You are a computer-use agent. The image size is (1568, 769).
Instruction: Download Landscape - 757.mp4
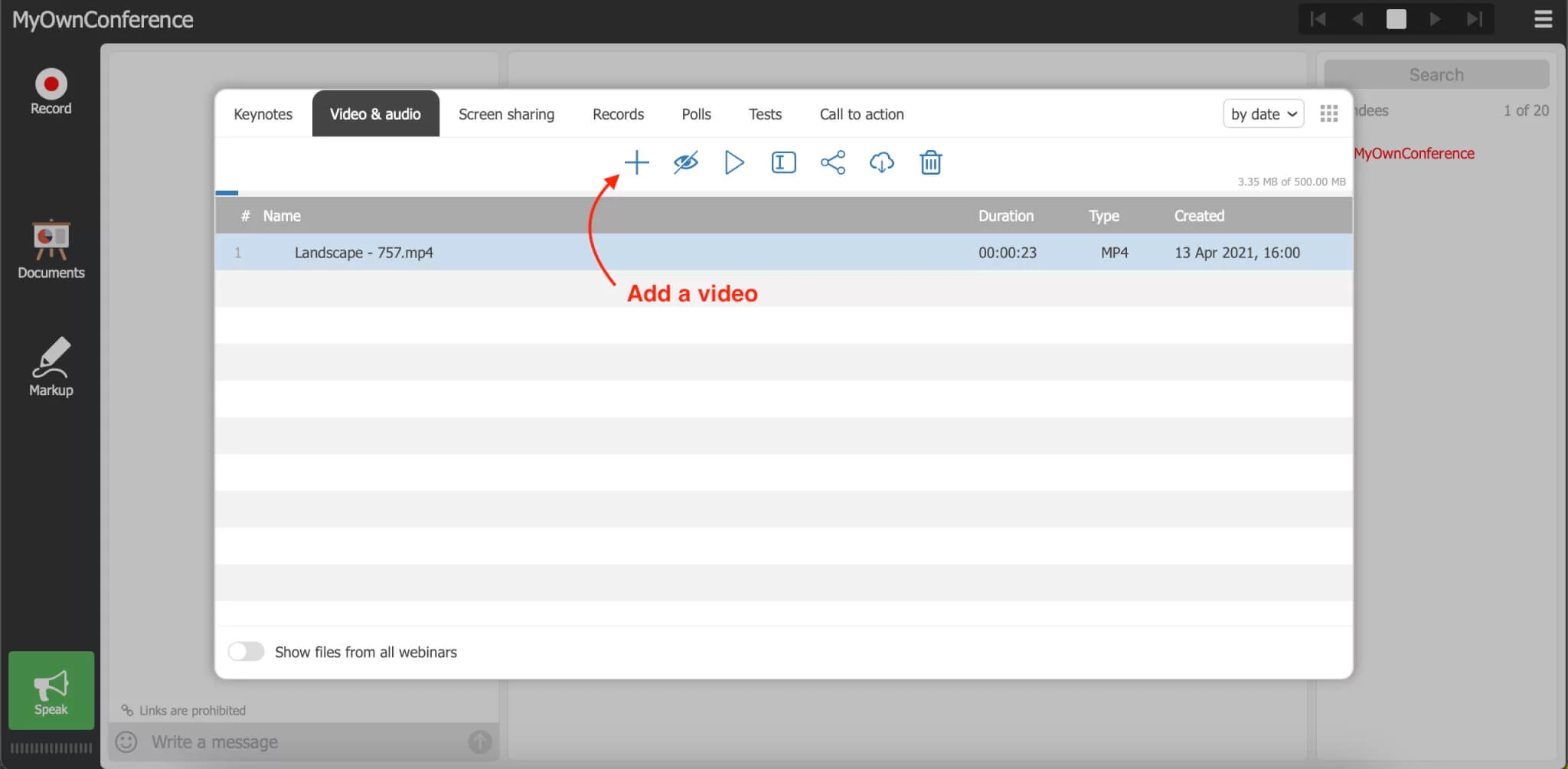(881, 162)
